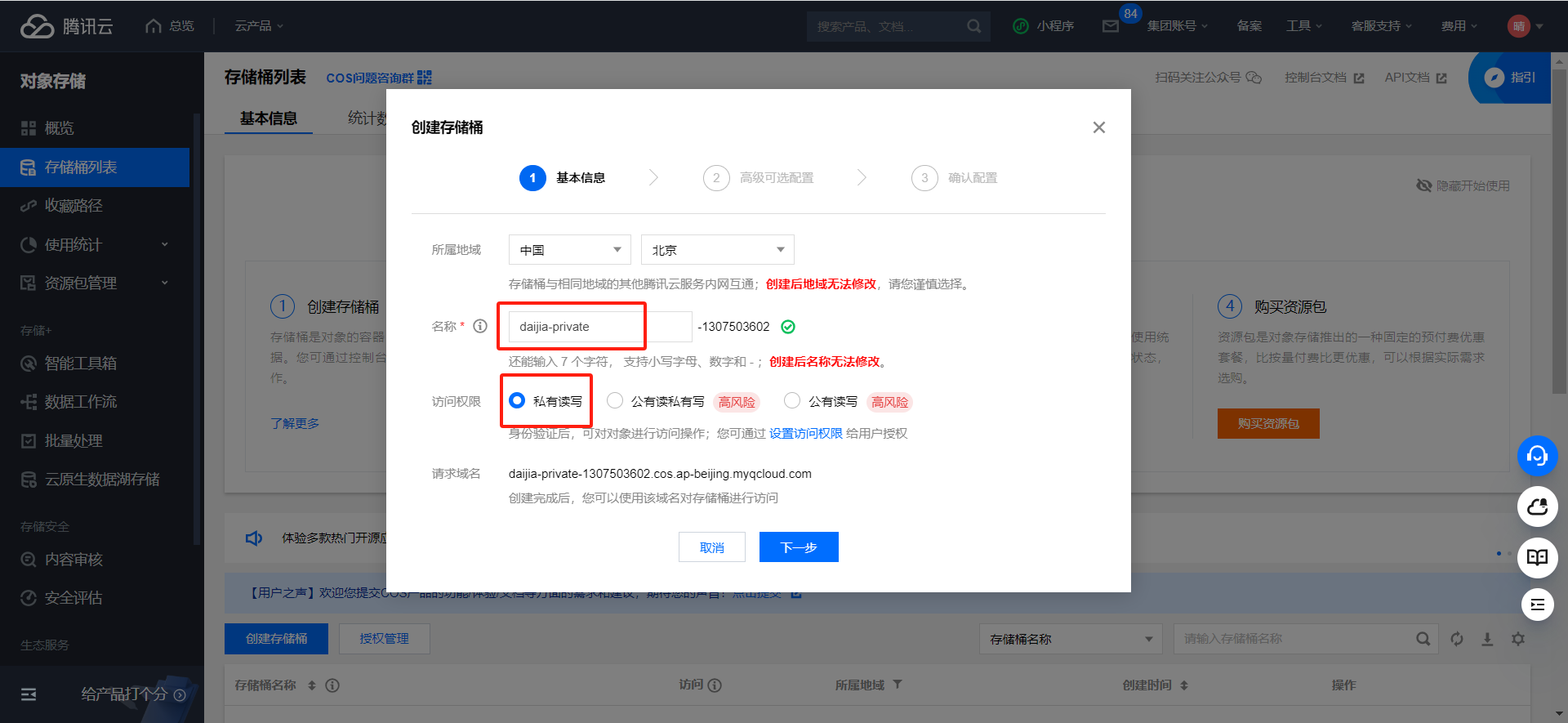Click the mail notification icon with badge 84
Viewport: 1568px width, 723px height.
pos(1111,26)
